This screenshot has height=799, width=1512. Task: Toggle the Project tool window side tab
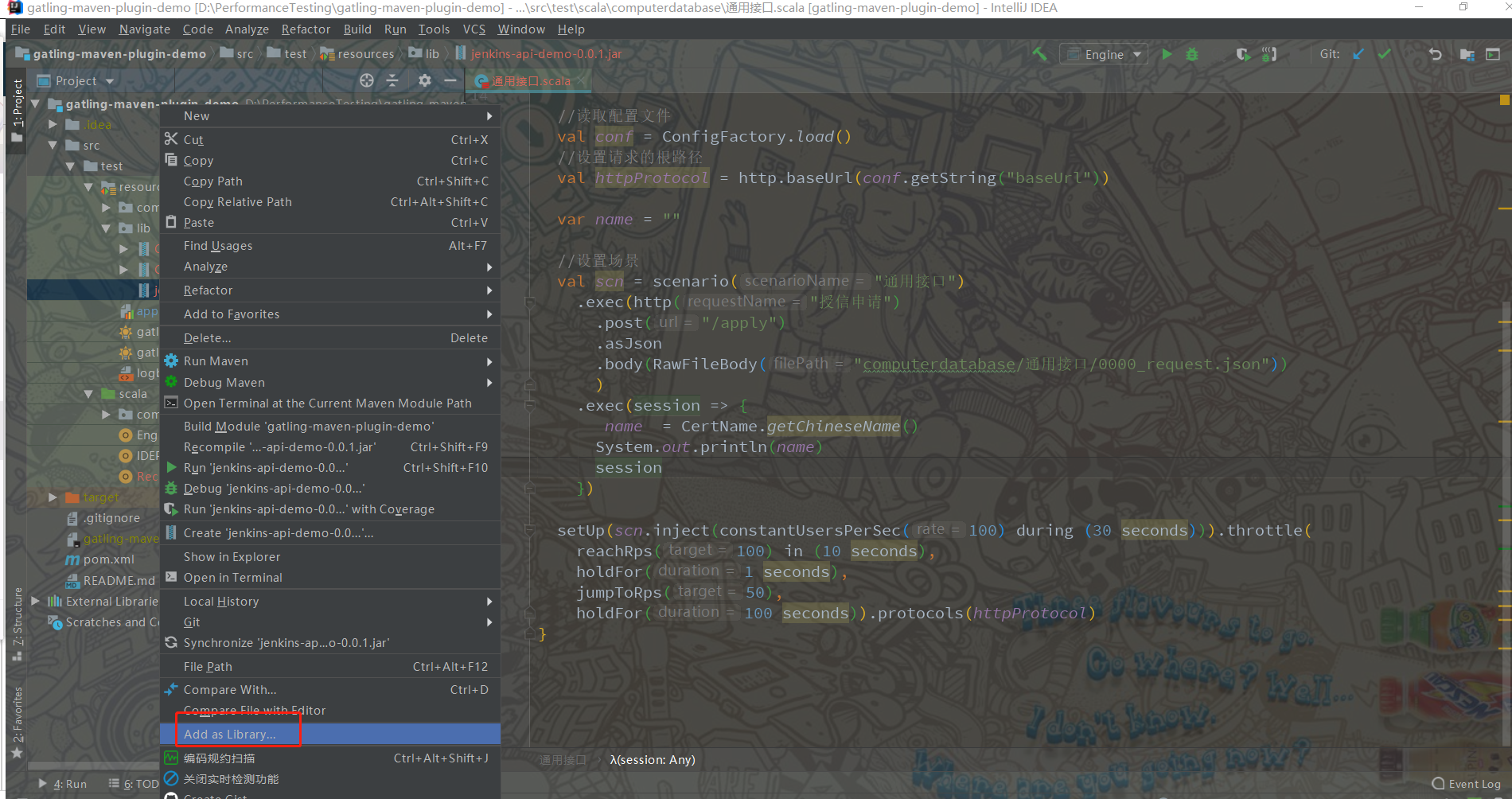click(18, 103)
